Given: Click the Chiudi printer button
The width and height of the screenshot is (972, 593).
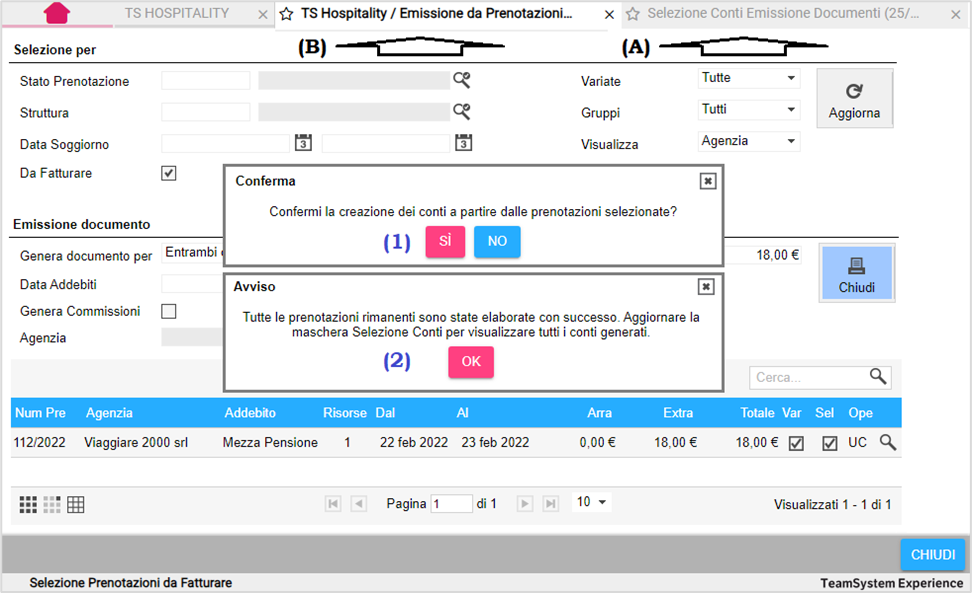Looking at the screenshot, I should pyautogui.click(x=857, y=273).
